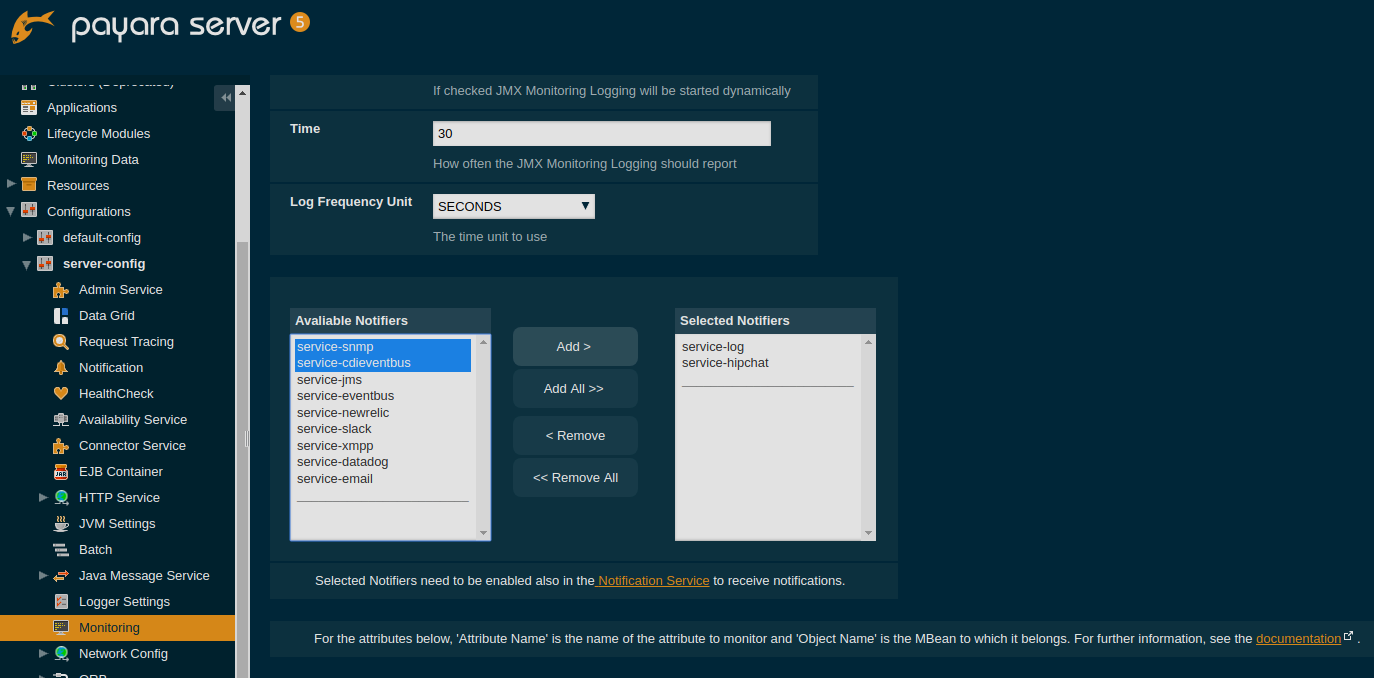This screenshot has width=1374, height=678.
Task: Click the Data Grid icon
Action: point(61,316)
